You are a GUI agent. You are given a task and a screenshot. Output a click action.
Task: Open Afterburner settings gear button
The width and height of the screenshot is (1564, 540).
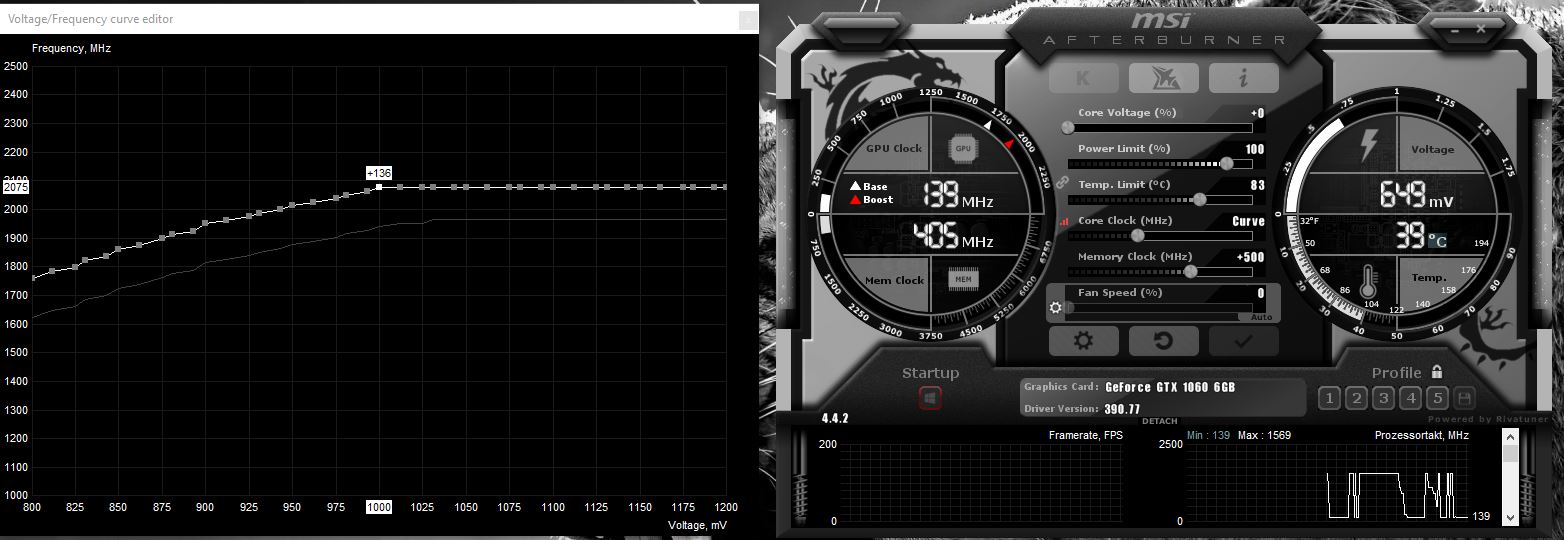coord(1084,341)
